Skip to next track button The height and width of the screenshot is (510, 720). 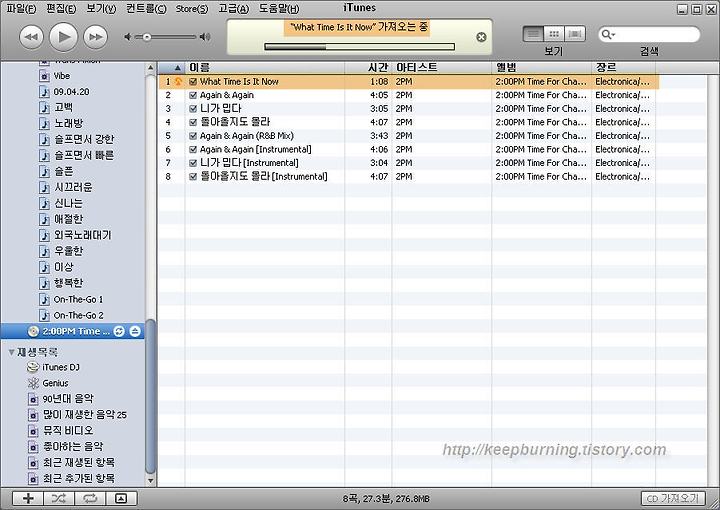pyautogui.click(x=96, y=37)
